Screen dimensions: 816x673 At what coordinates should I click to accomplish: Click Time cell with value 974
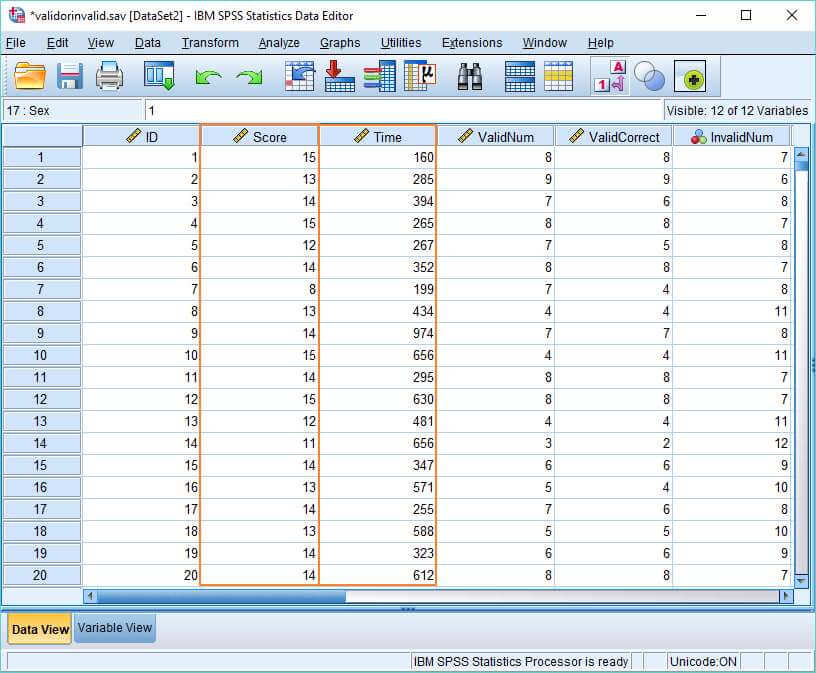point(377,333)
